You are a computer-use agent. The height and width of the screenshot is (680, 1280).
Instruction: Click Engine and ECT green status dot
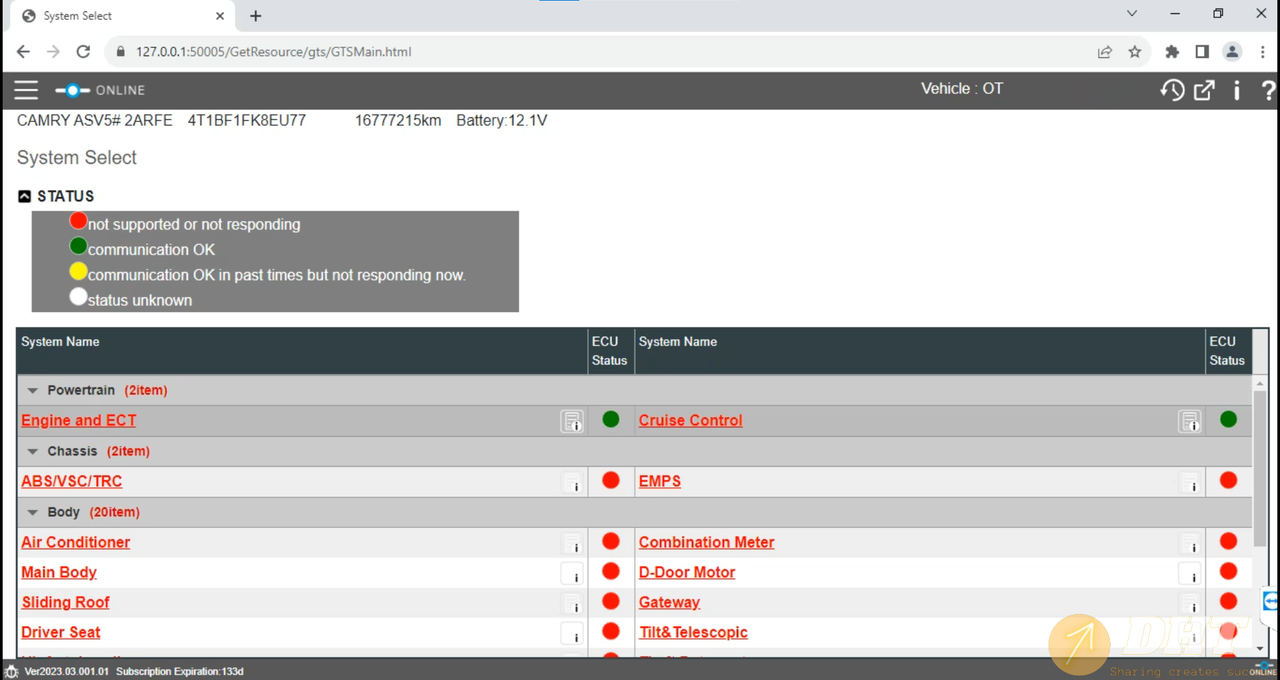[x=611, y=420]
